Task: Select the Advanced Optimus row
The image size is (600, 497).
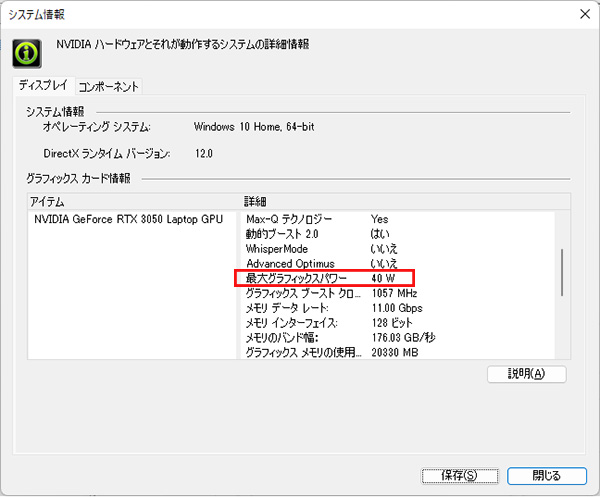Action: (396, 264)
